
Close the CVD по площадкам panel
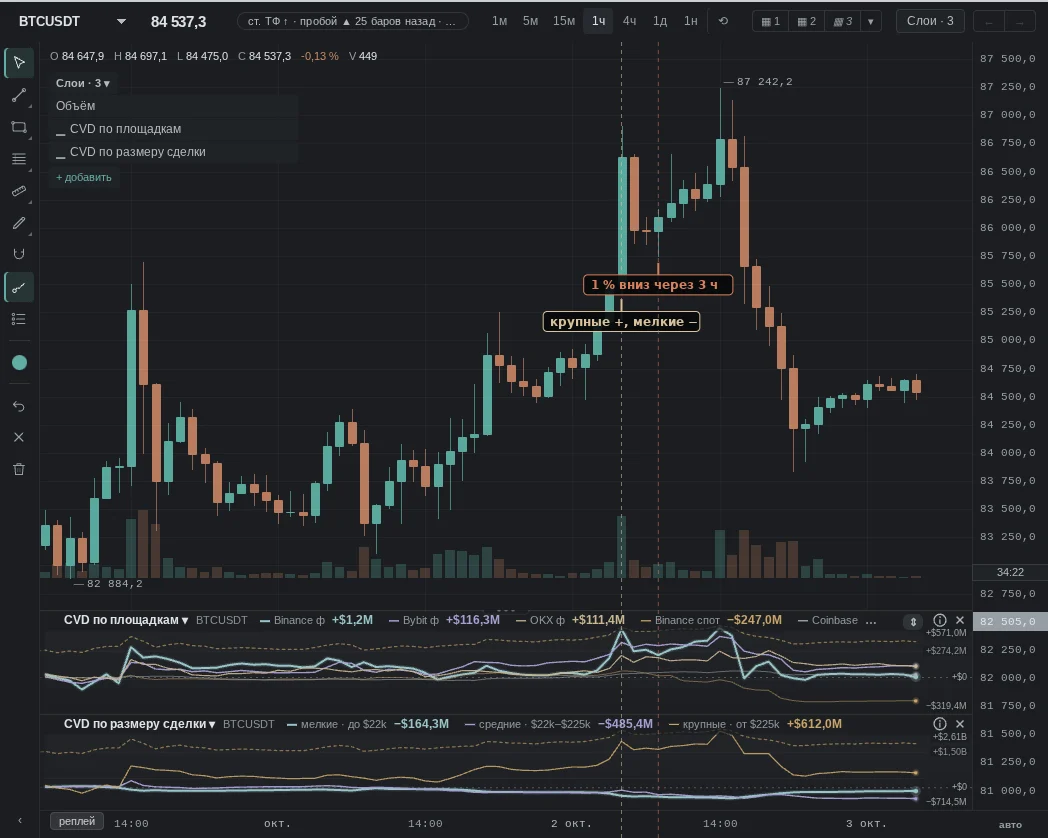coord(960,620)
